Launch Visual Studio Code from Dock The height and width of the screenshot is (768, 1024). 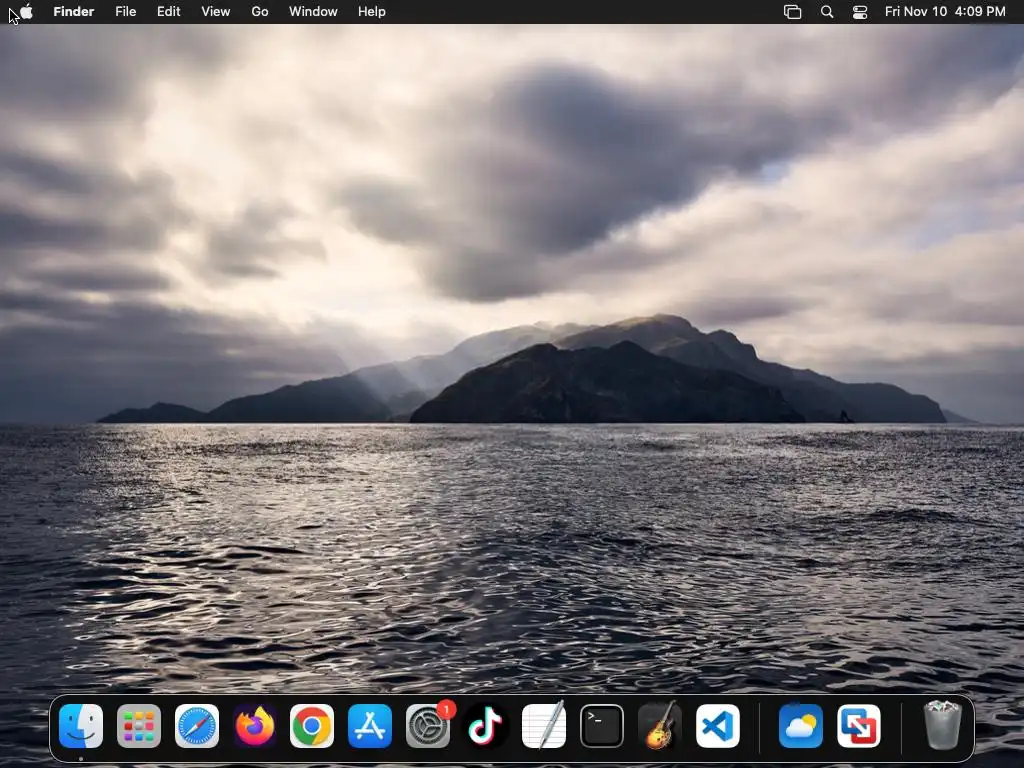[718, 726]
